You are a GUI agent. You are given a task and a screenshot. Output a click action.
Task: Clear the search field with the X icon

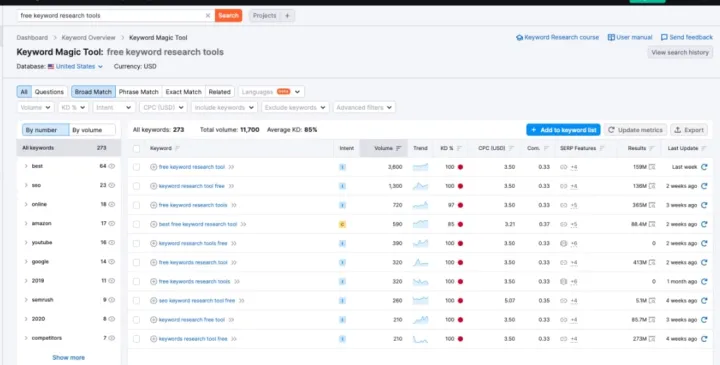(208, 16)
